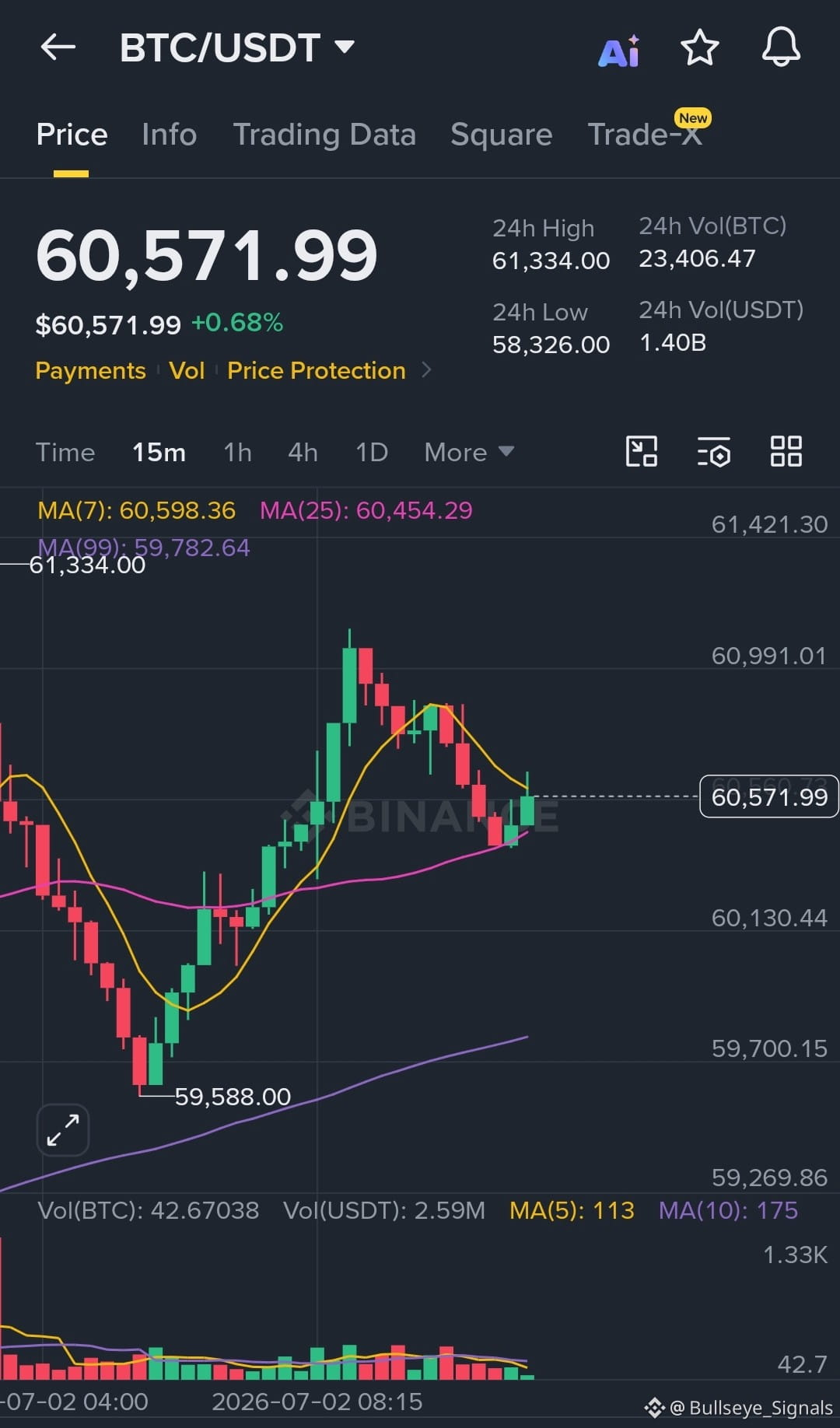Image resolution: width=840 pixels, height=1428 pixels.
Task: Tap the 59,588.00 low marker label
Action: 233,1097
